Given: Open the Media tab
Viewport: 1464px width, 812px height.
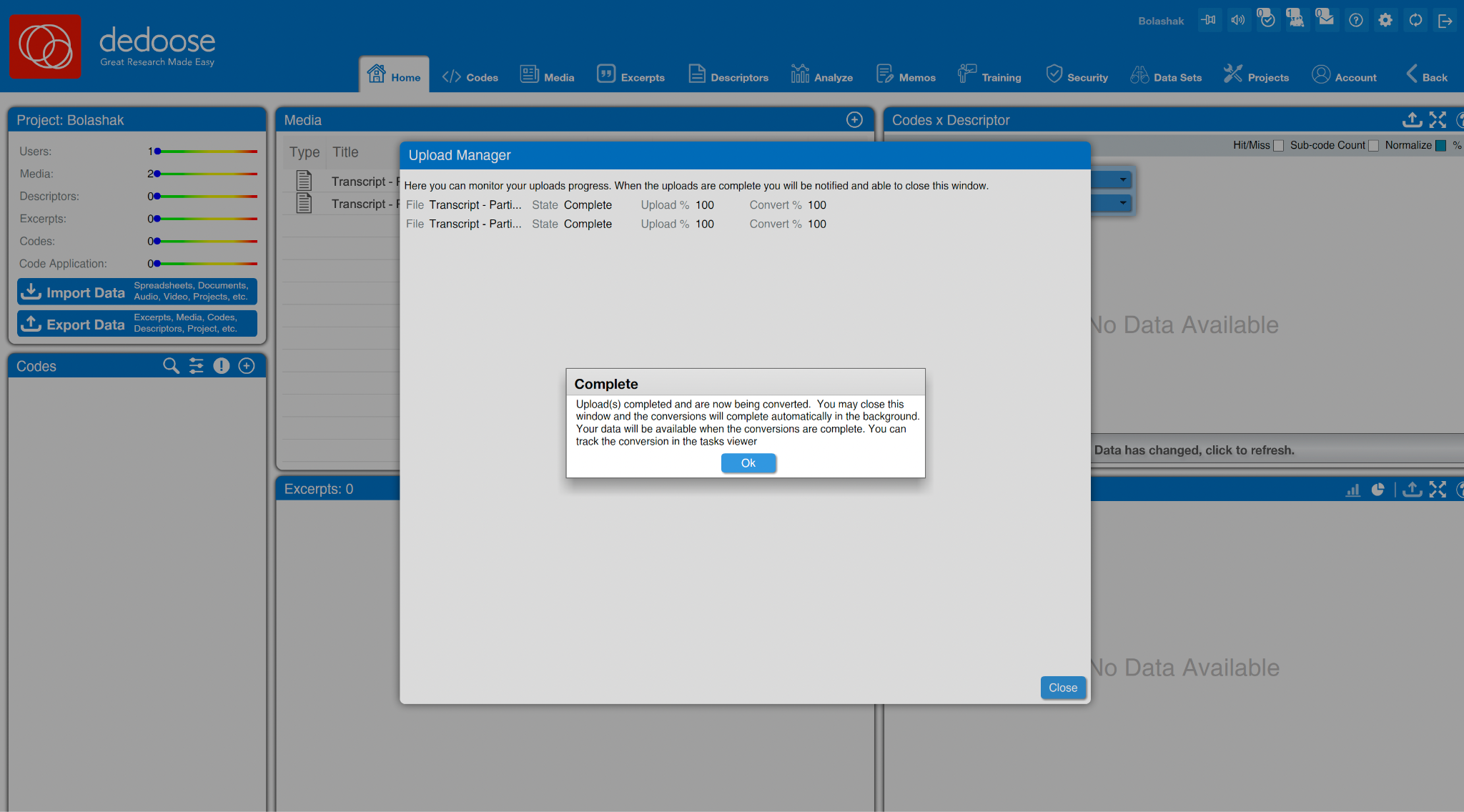Looking at the screenshot, I should [x=548, y=76].
